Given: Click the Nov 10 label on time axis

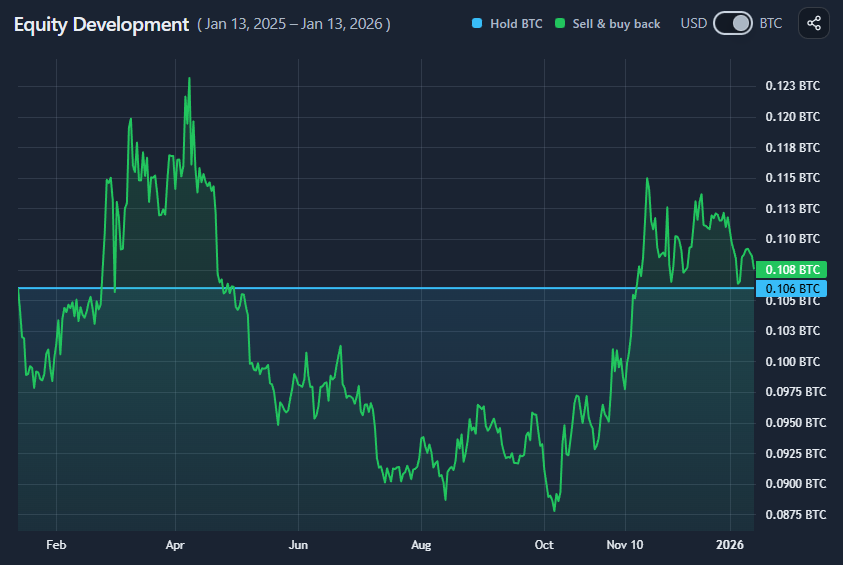Looking at the screenshot, I should (x=625, y=545).
